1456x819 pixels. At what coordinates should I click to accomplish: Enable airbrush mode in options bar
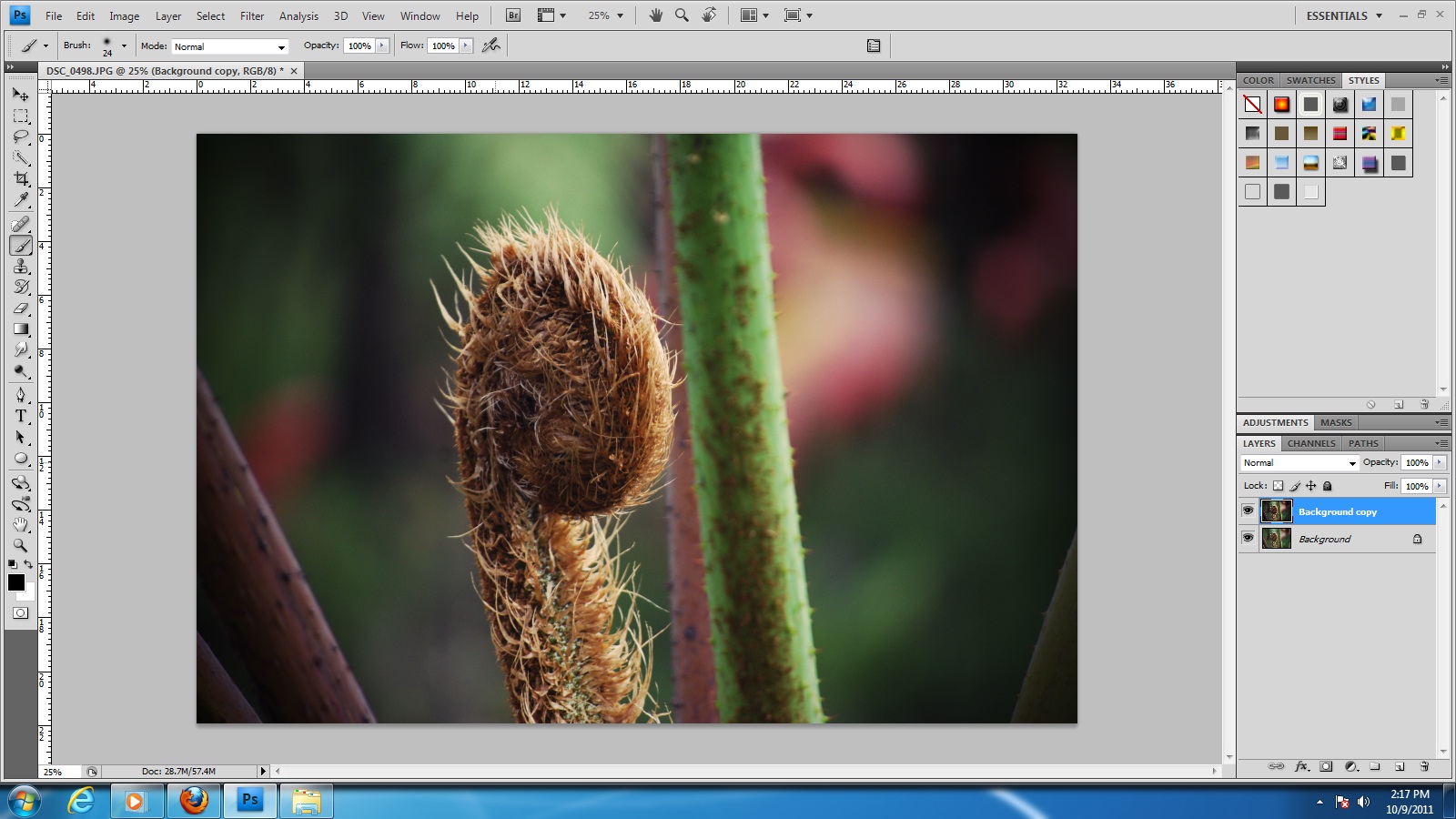click(491, 45)
